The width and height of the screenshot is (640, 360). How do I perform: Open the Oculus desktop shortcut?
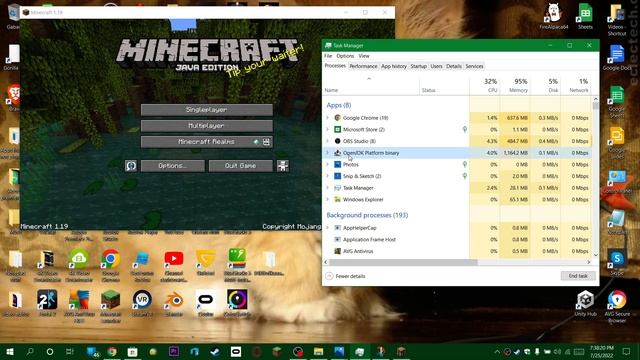click(205, 304)
